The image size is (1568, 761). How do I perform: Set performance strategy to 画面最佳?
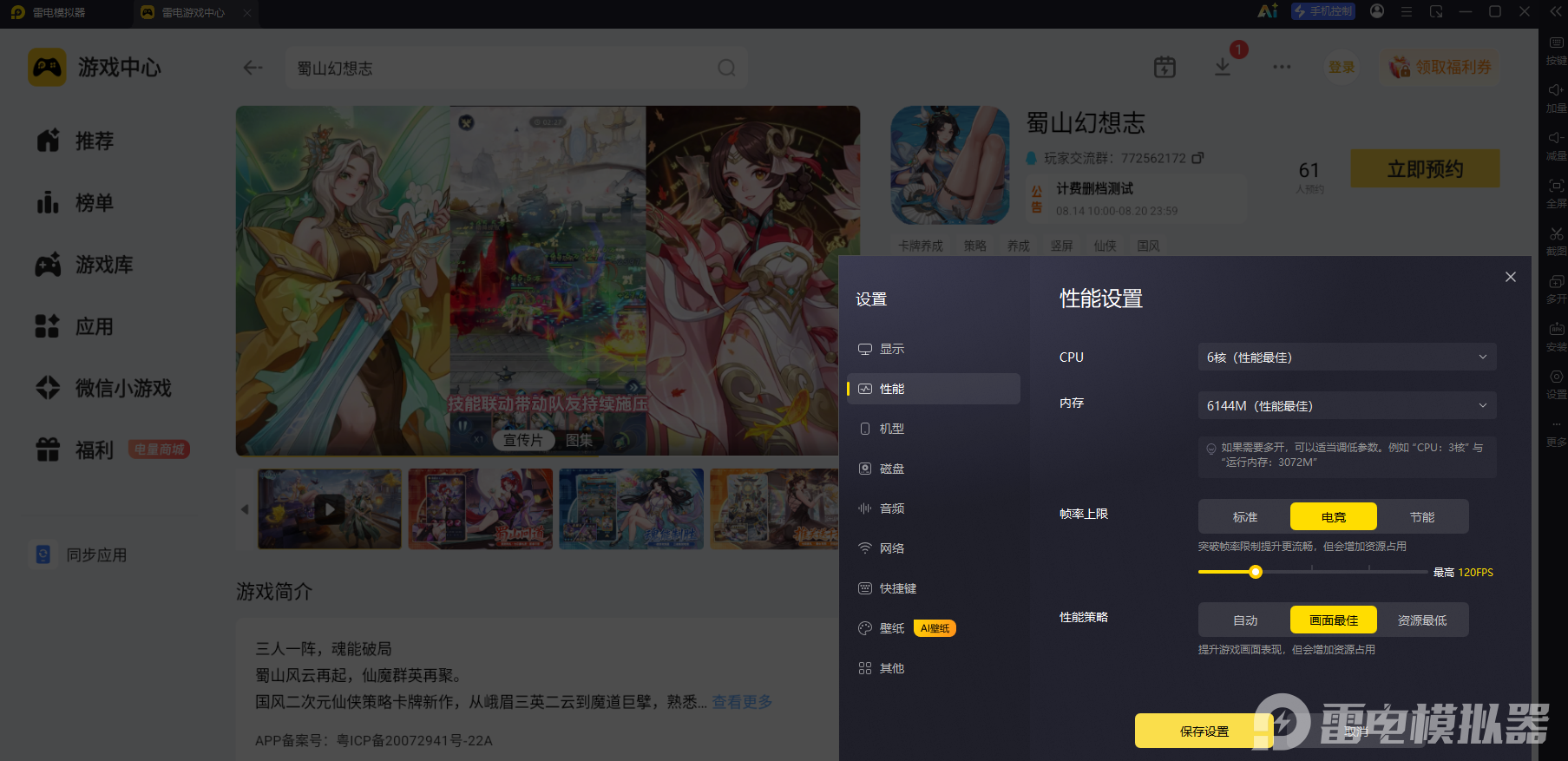(x=1334, y=620)
